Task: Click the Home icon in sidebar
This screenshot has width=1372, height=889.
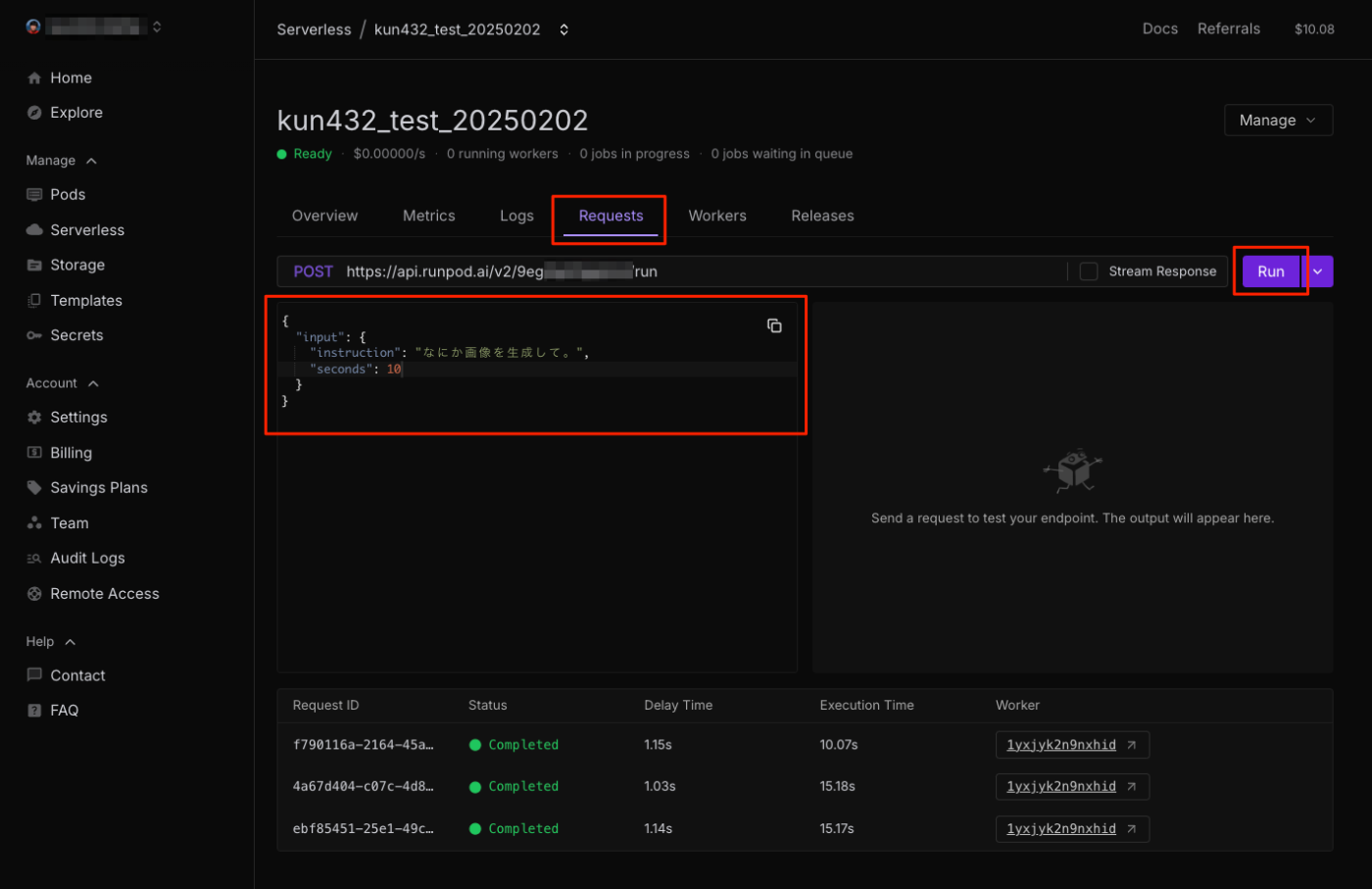Action: pos(34,78)
